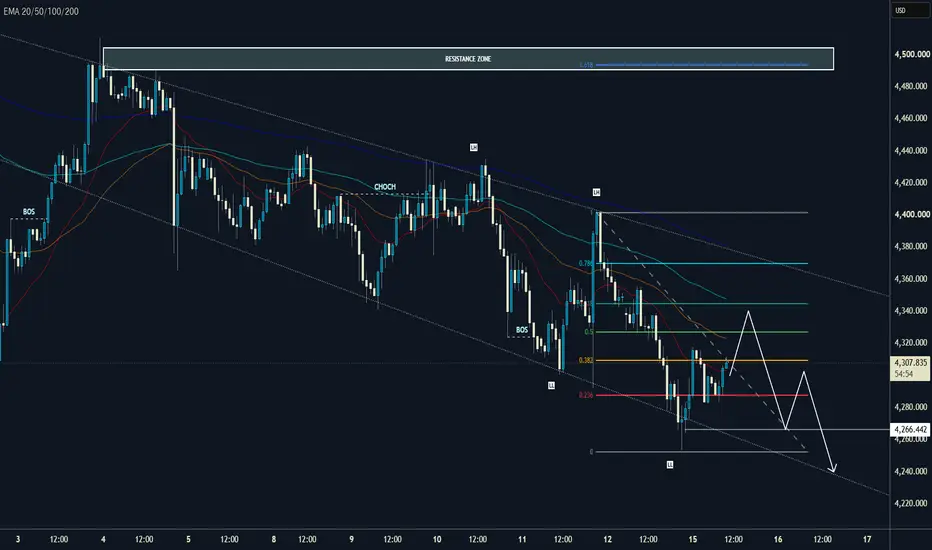Select the 0.5 green Fibonacci level label
The image size is (932, 550).
coord(588,332)
